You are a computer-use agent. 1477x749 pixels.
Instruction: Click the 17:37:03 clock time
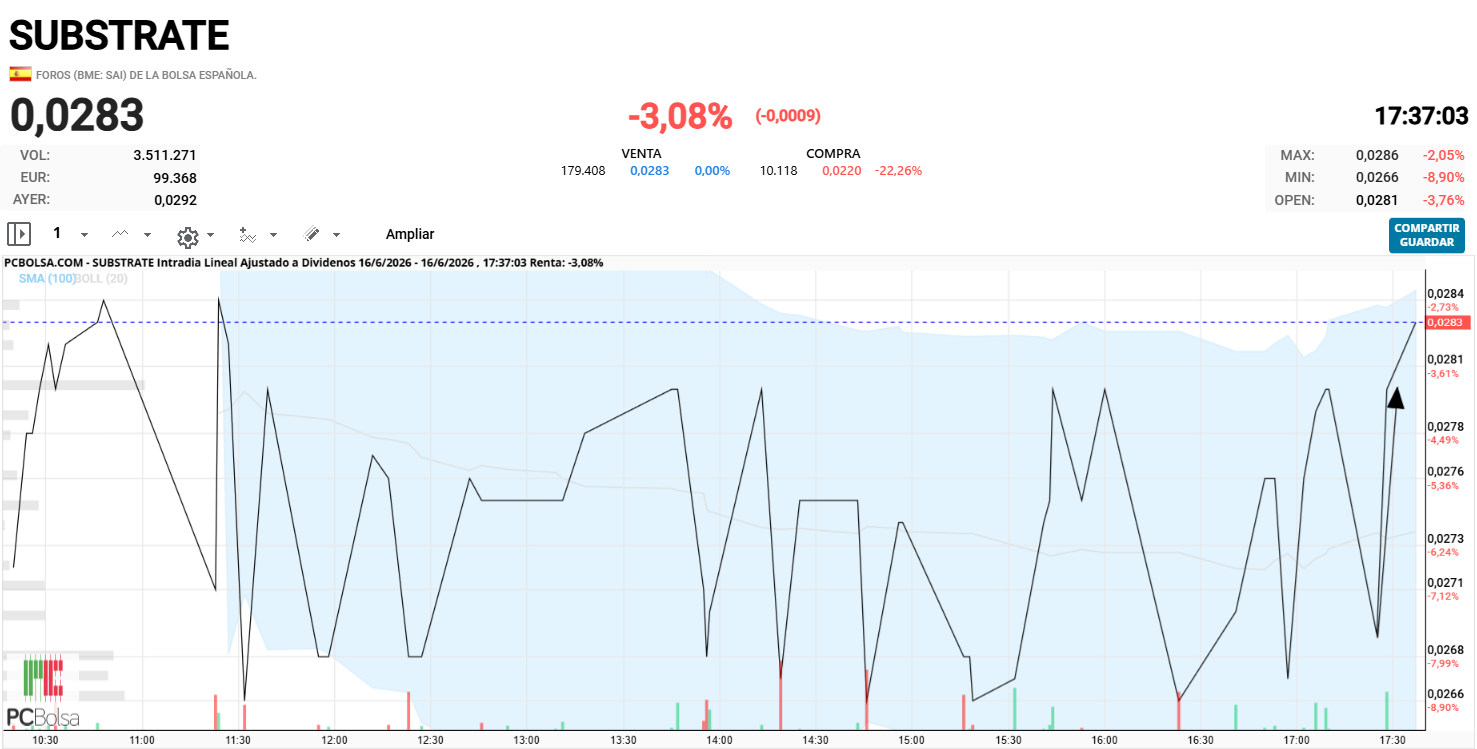click(x=1421, y=116)
